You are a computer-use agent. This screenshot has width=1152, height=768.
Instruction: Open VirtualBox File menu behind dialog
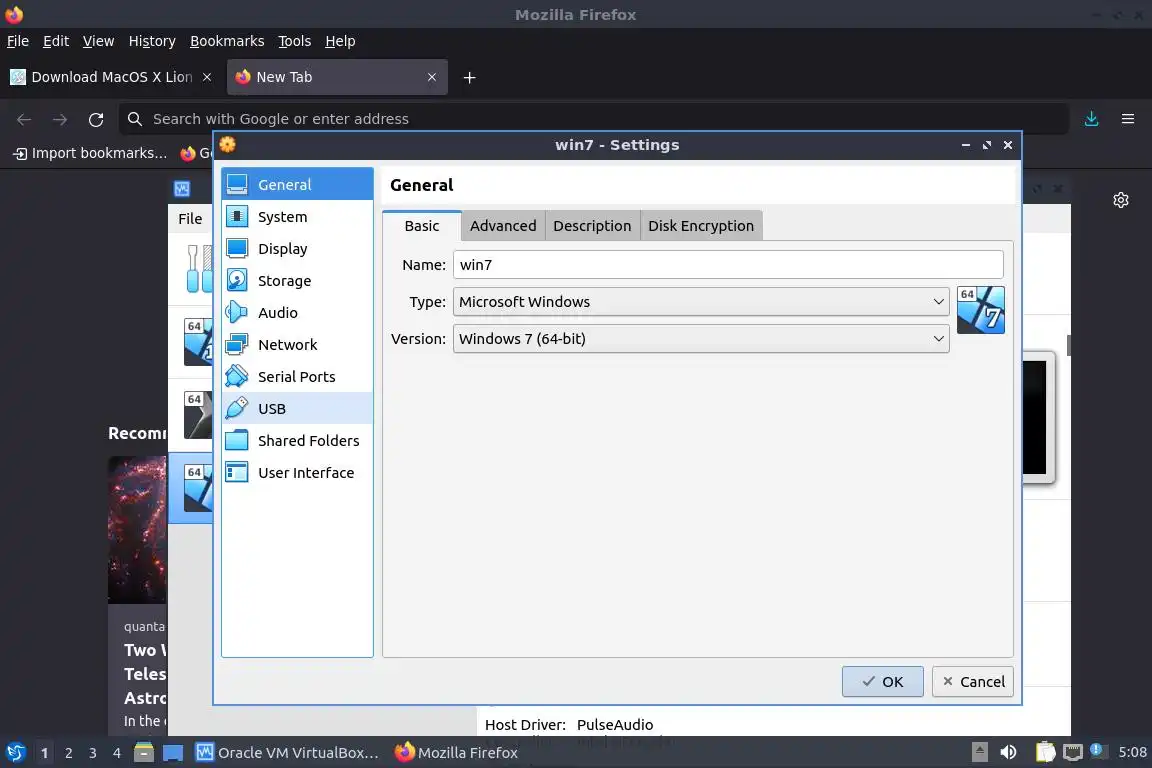coord(190,218)
